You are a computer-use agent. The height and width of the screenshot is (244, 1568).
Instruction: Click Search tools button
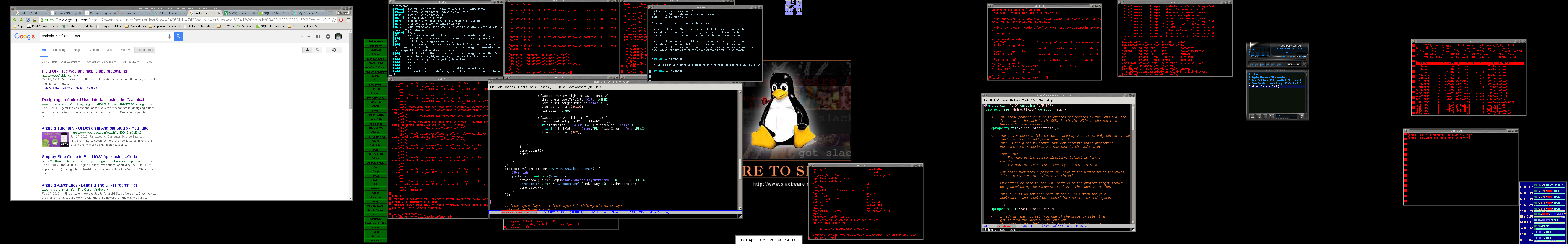click(145, 50)
